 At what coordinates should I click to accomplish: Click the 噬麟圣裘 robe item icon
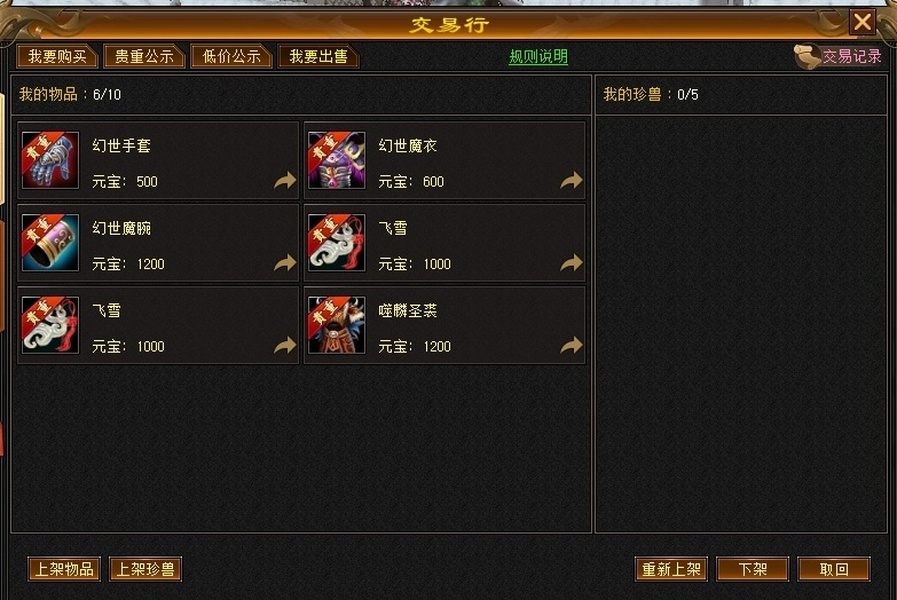(x=336, y=325)
